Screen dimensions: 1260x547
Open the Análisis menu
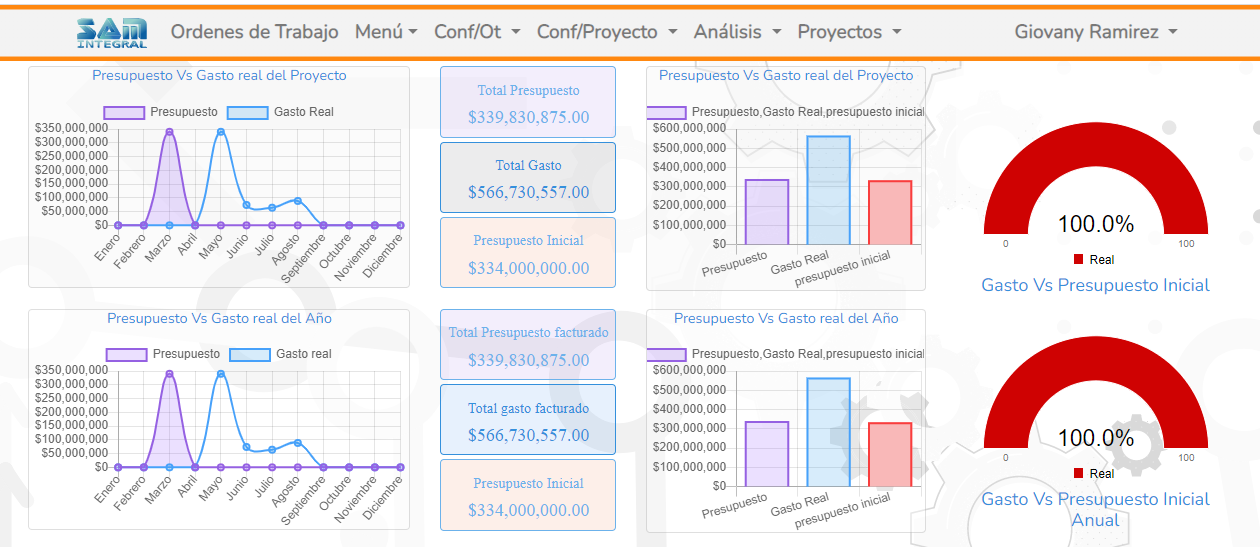[737, 32]
